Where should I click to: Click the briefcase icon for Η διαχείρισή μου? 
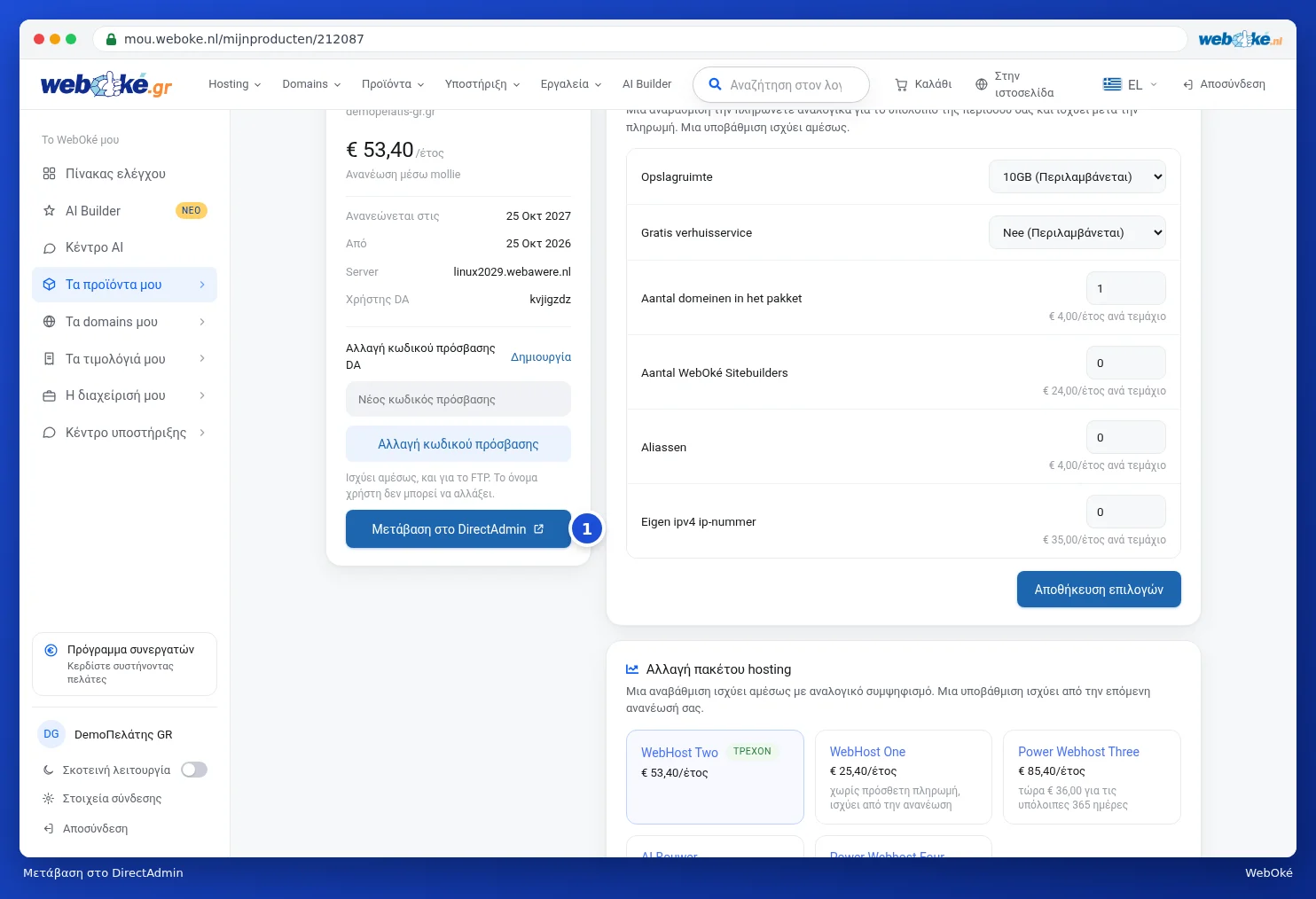(x=50, y=395)
